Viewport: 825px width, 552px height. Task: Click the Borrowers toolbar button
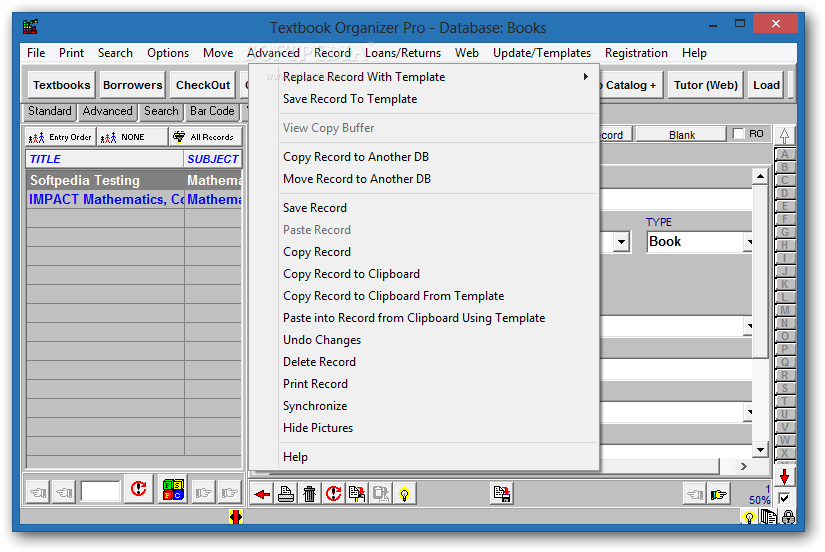133,85
